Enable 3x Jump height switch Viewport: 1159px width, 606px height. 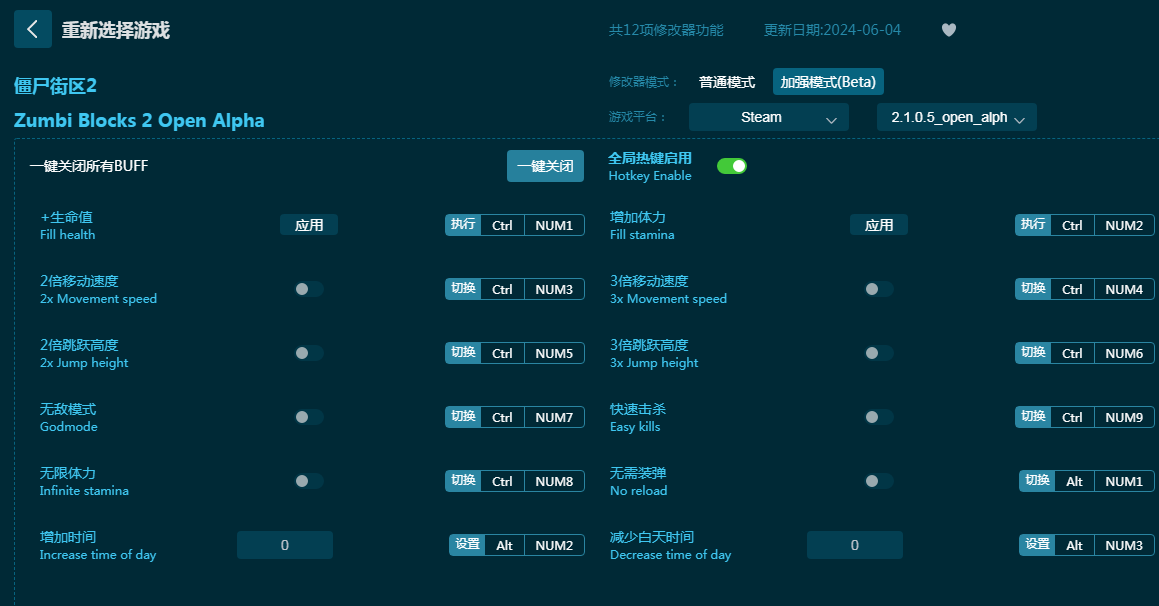(x=879, y=353)
